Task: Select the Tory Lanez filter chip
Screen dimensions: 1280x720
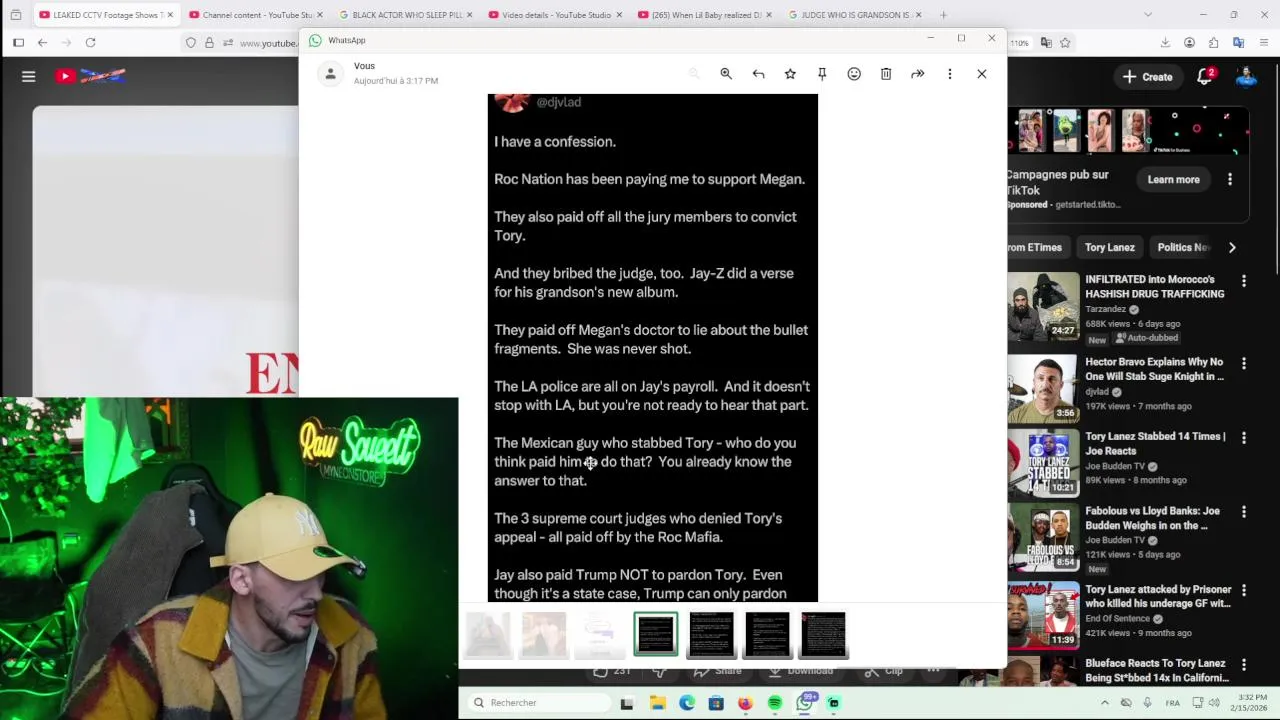Action: [1110, 247]
